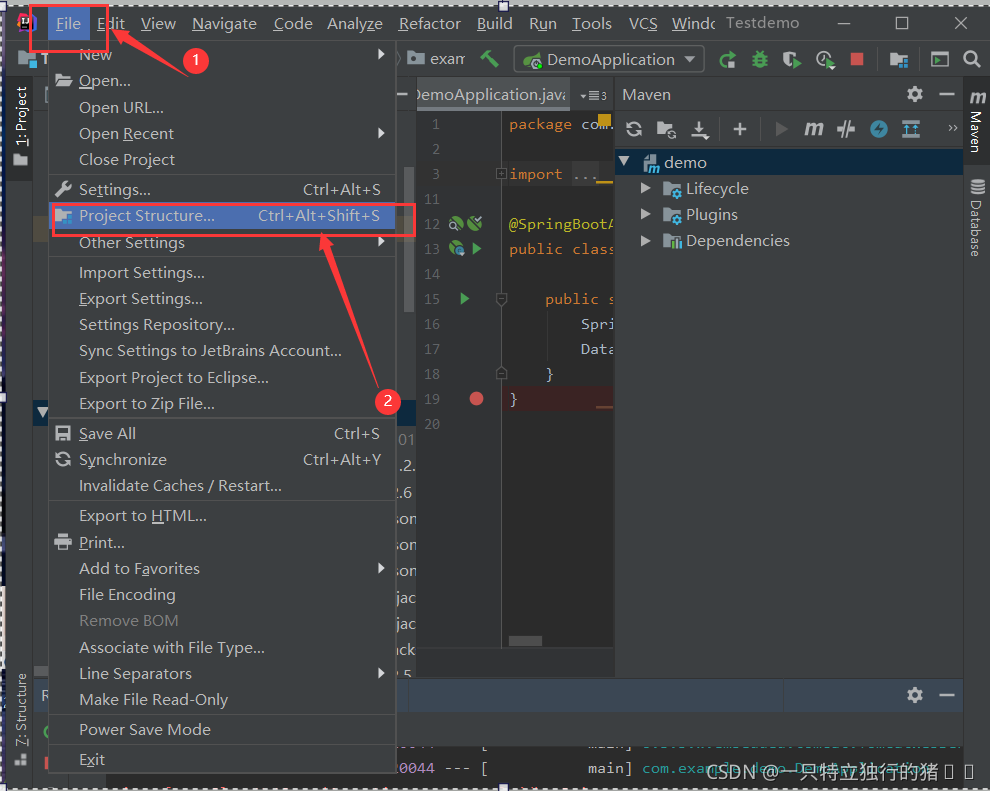Open Settings from File menu
The image size is (990, 791).
coord(222,189)
